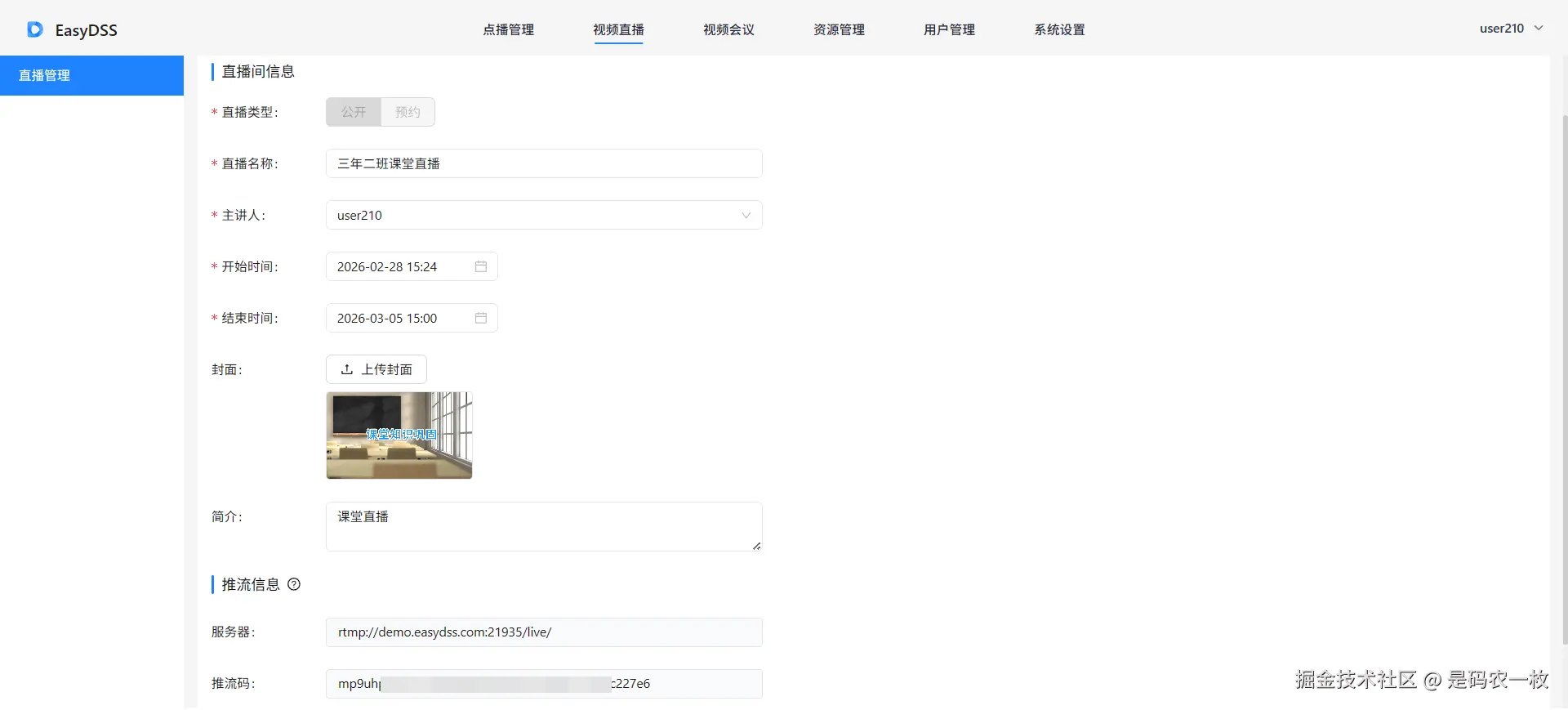Viewport: 1568px width, 710px height.
Task: Click the 推流码 field
Action: coord(544,684)
